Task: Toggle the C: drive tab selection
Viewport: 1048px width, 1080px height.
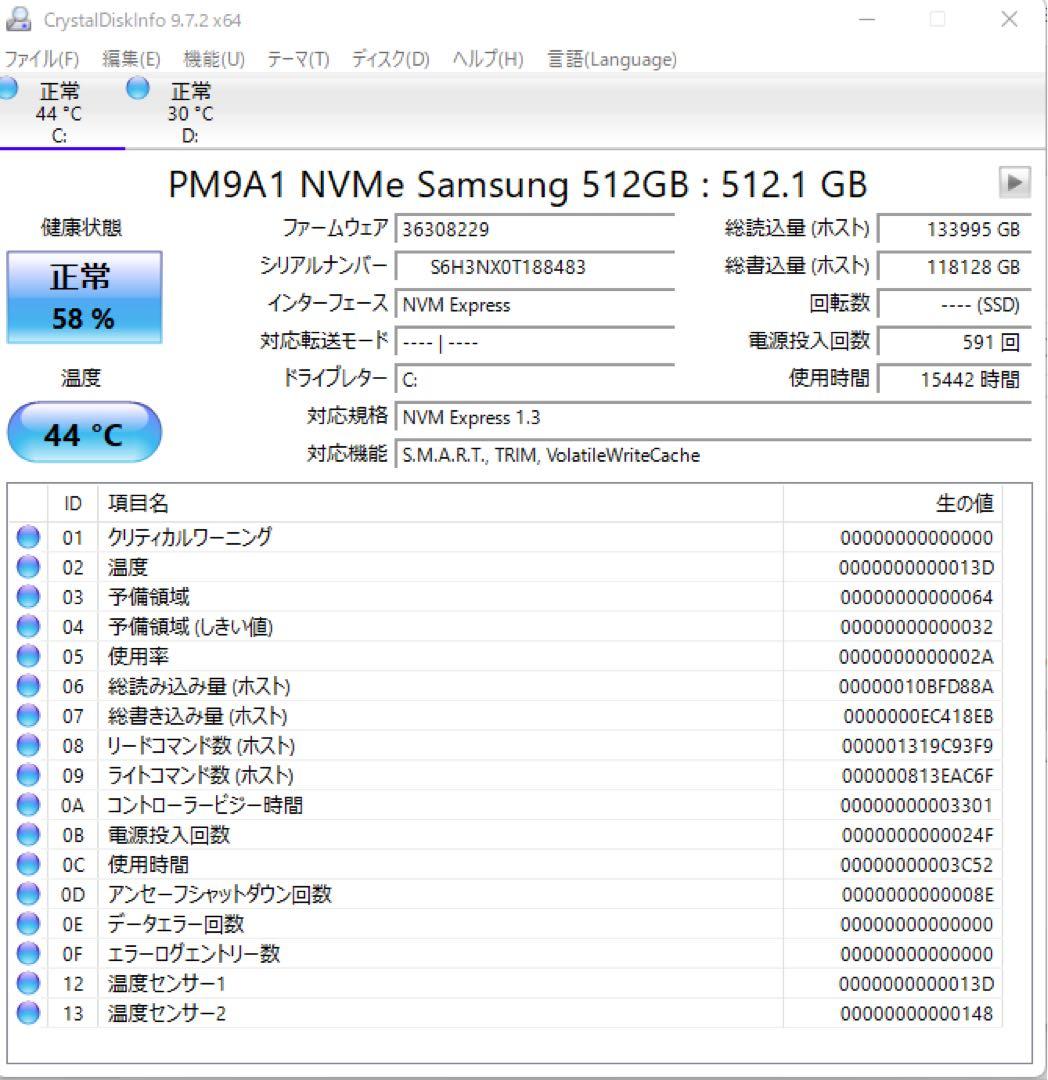Action: coord(60,110)
